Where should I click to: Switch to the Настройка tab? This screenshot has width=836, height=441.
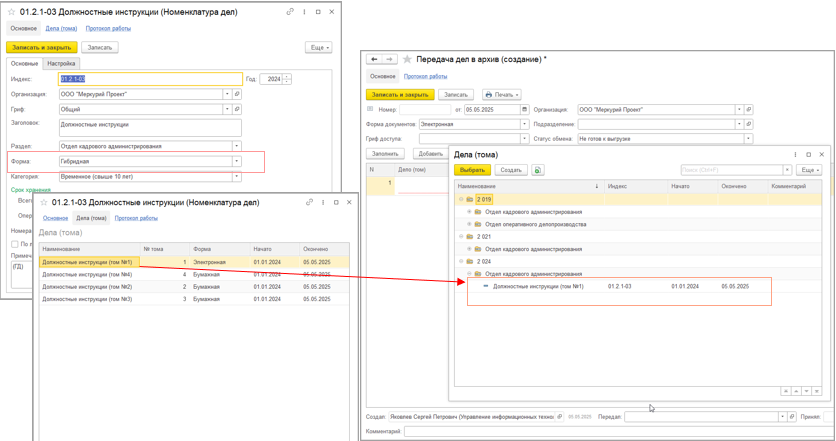[x=61, y=63]
